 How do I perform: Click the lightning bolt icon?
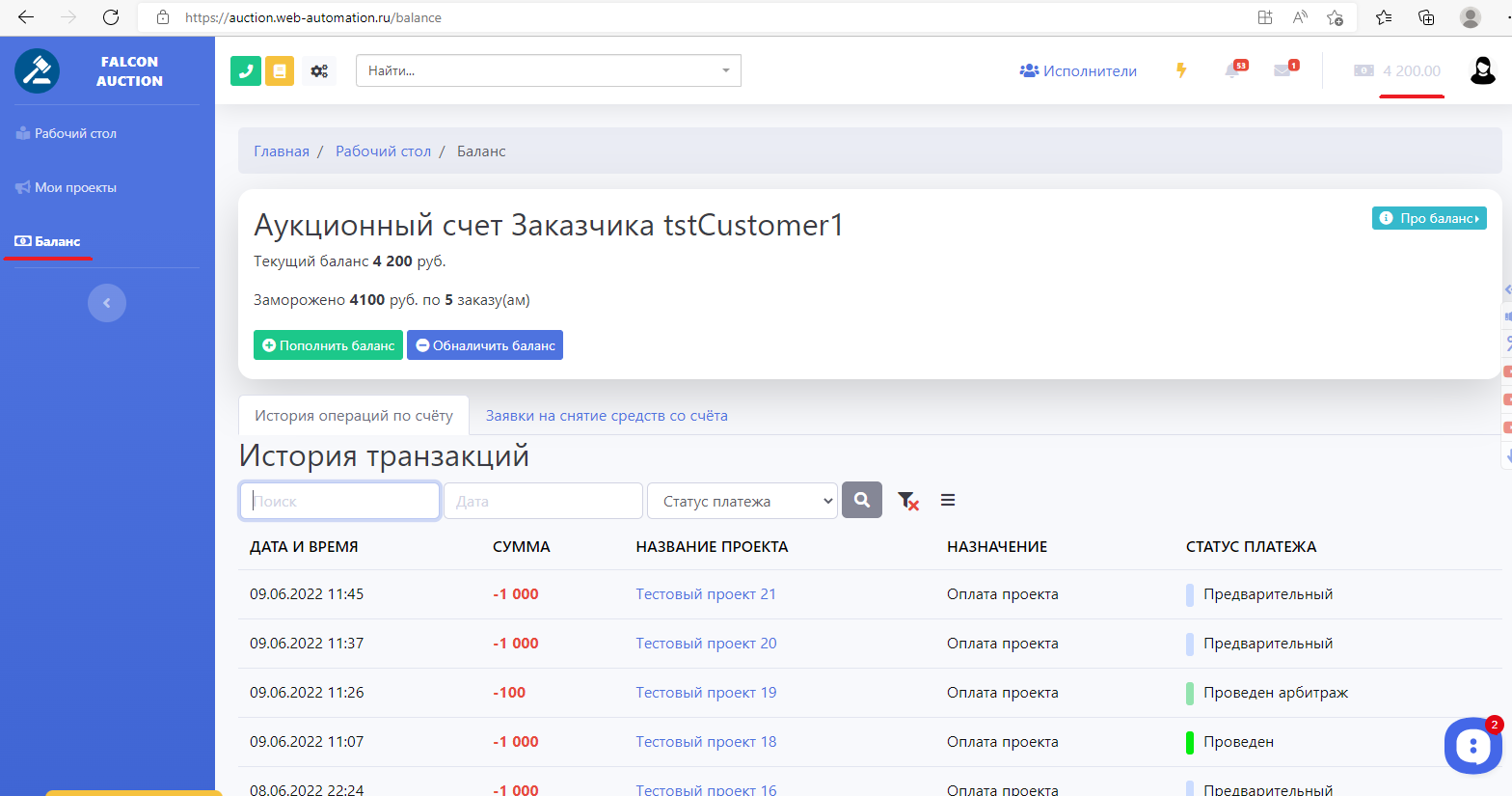(x=1181, y=70)
